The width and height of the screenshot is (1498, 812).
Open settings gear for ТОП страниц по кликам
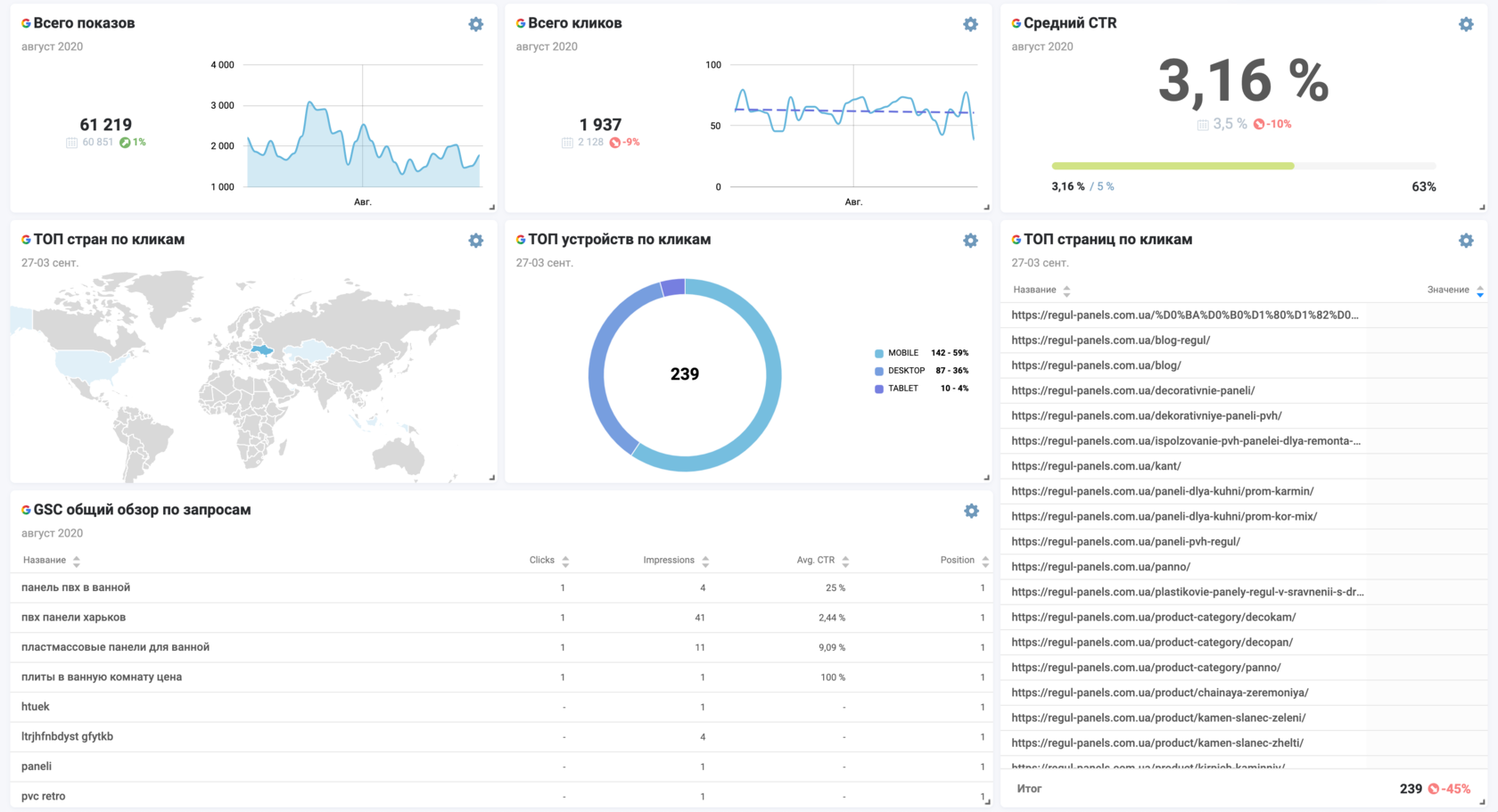click(x=1466, y=241)
